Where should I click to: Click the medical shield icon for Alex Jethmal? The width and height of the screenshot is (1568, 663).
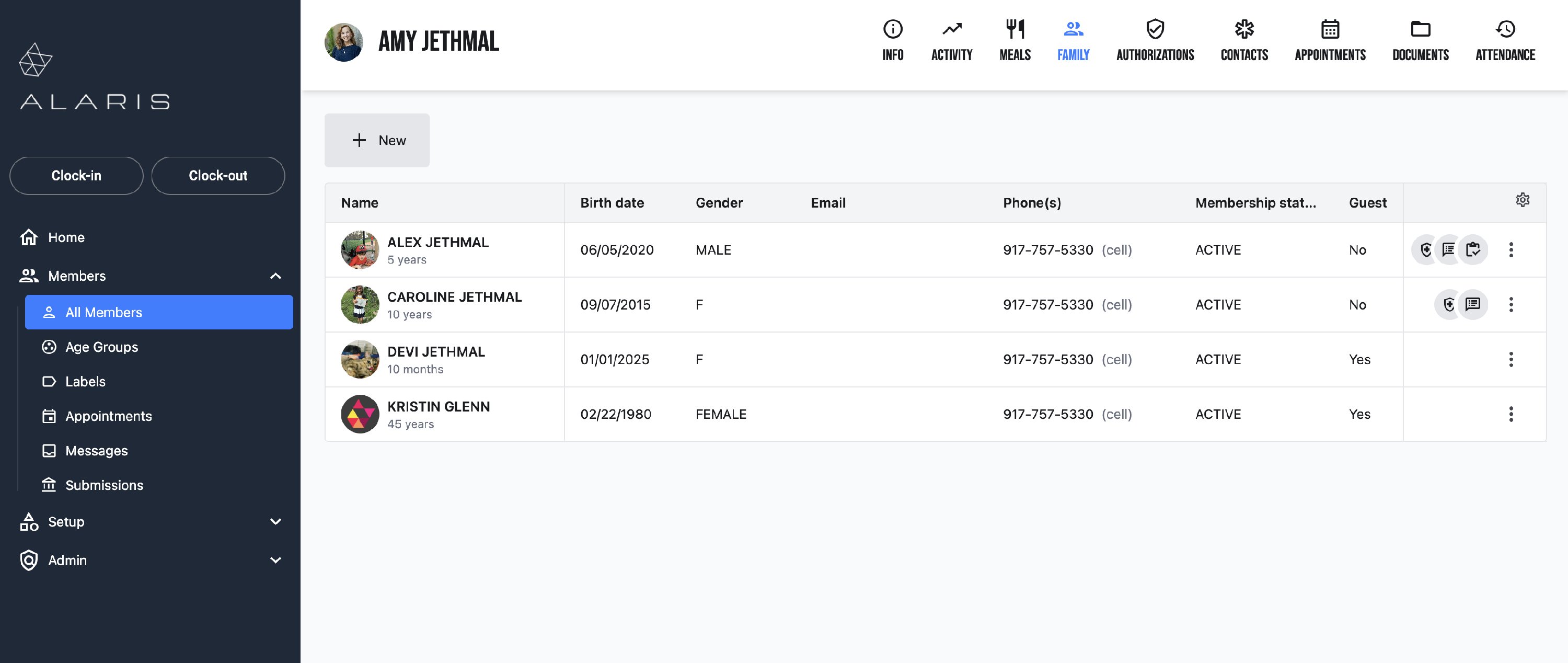[x=1425, y=249]
